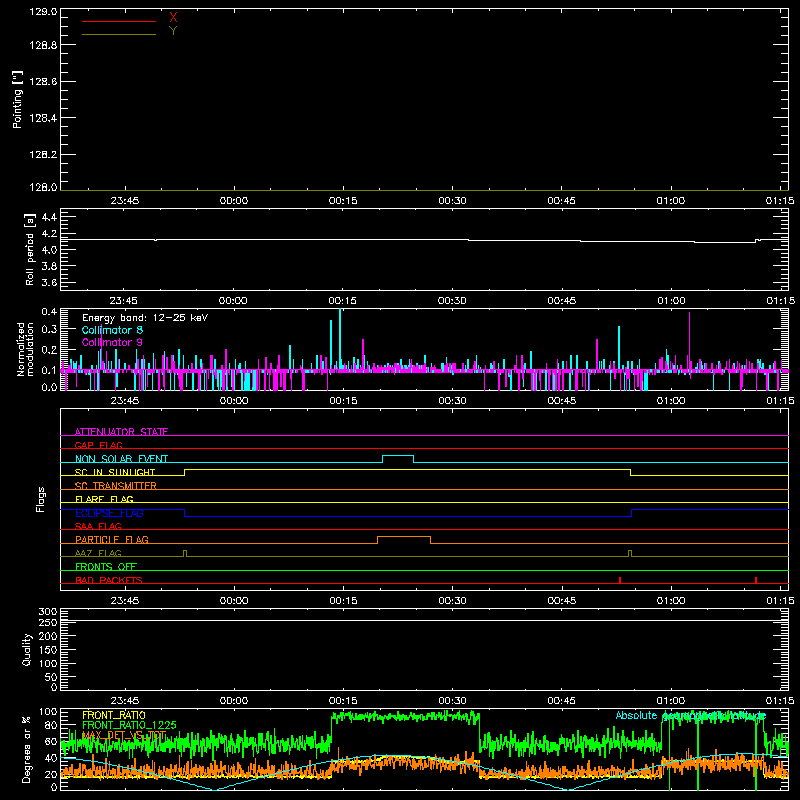
Task: Click the 23:45 time label under Pointing plot
Action: (124, 201)
